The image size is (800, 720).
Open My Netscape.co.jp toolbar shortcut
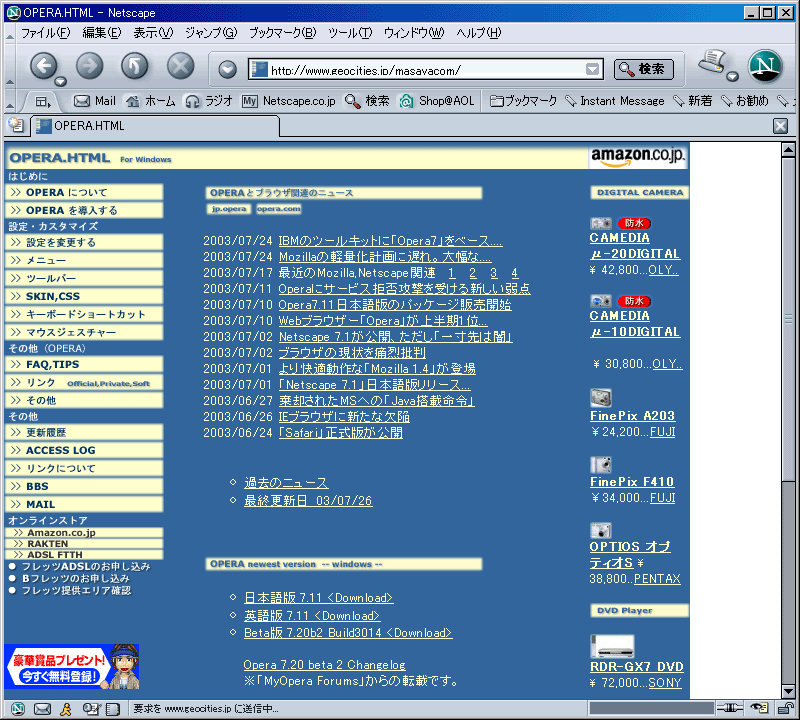pos(289,101)
